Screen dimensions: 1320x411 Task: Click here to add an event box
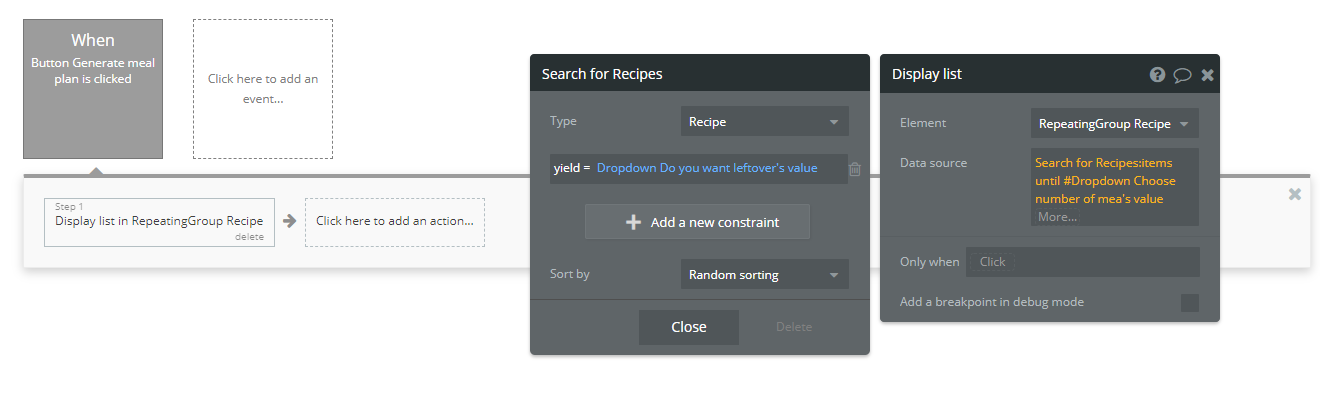[x=263, y=89]
